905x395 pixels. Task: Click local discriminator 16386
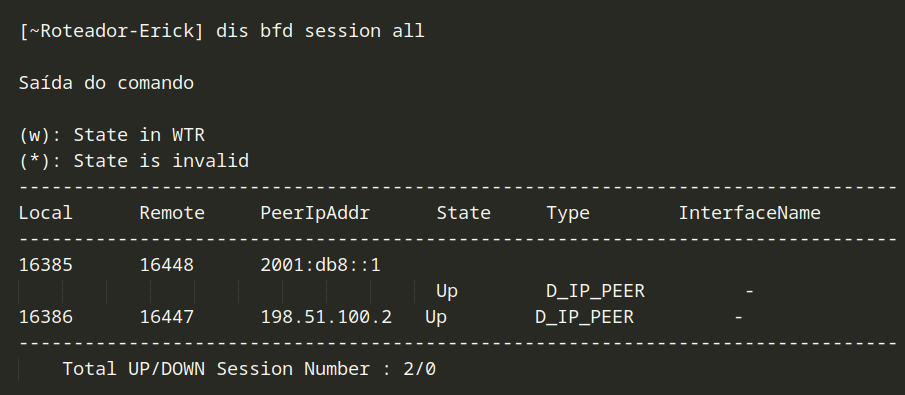[46, 317]
